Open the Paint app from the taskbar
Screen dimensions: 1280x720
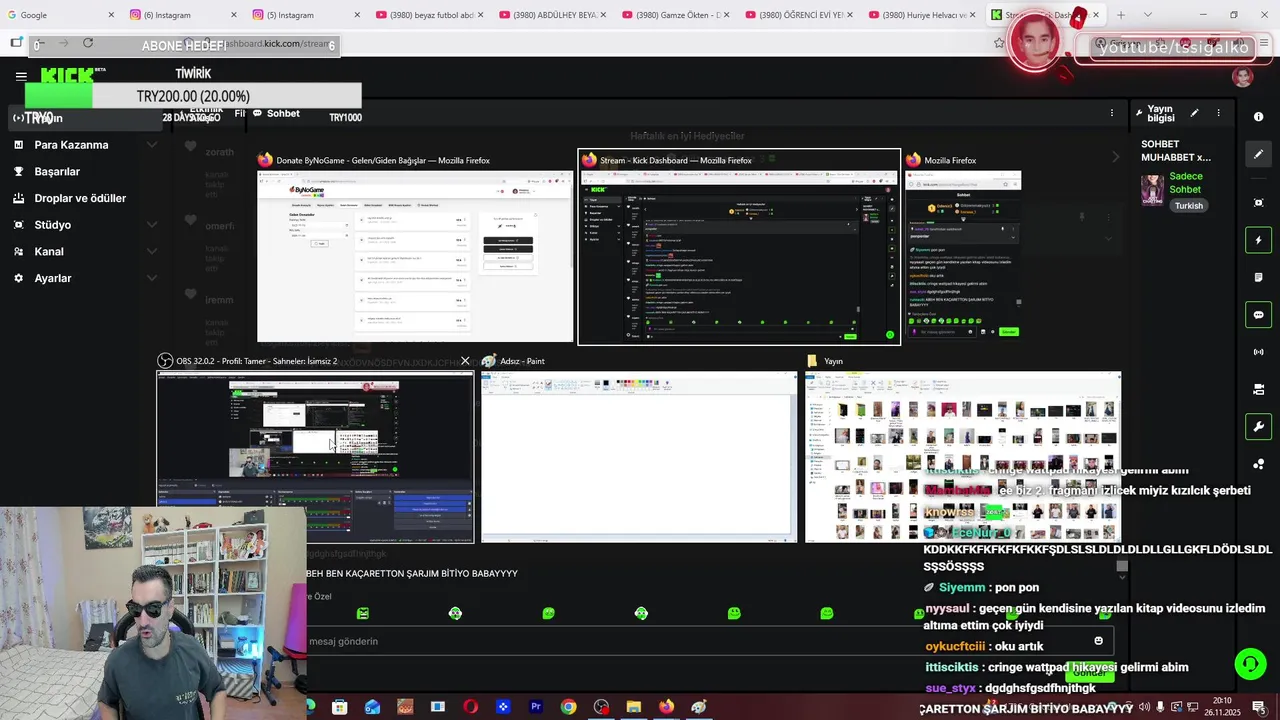[699, 707]
